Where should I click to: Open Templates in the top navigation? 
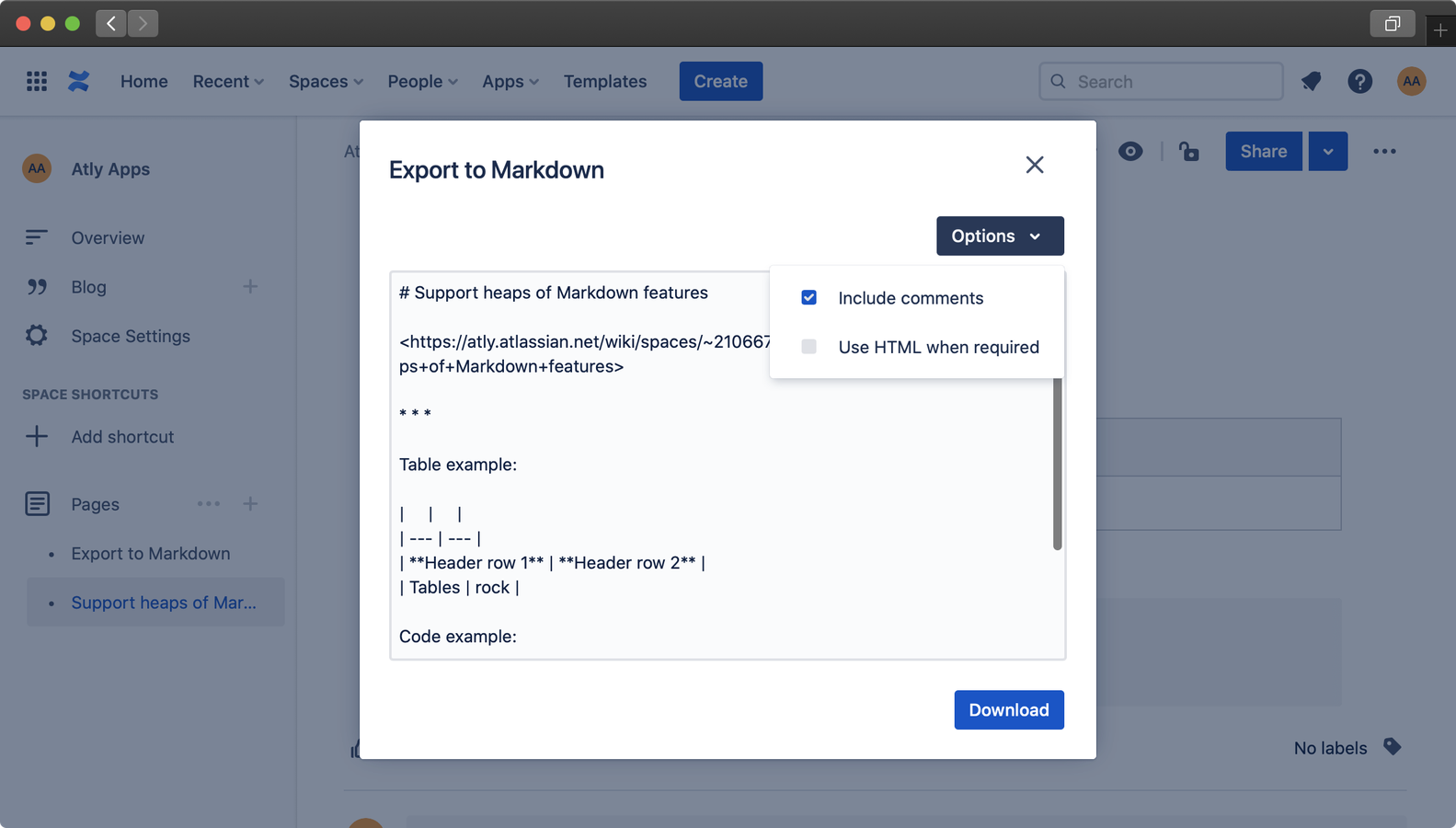[605, 81]
